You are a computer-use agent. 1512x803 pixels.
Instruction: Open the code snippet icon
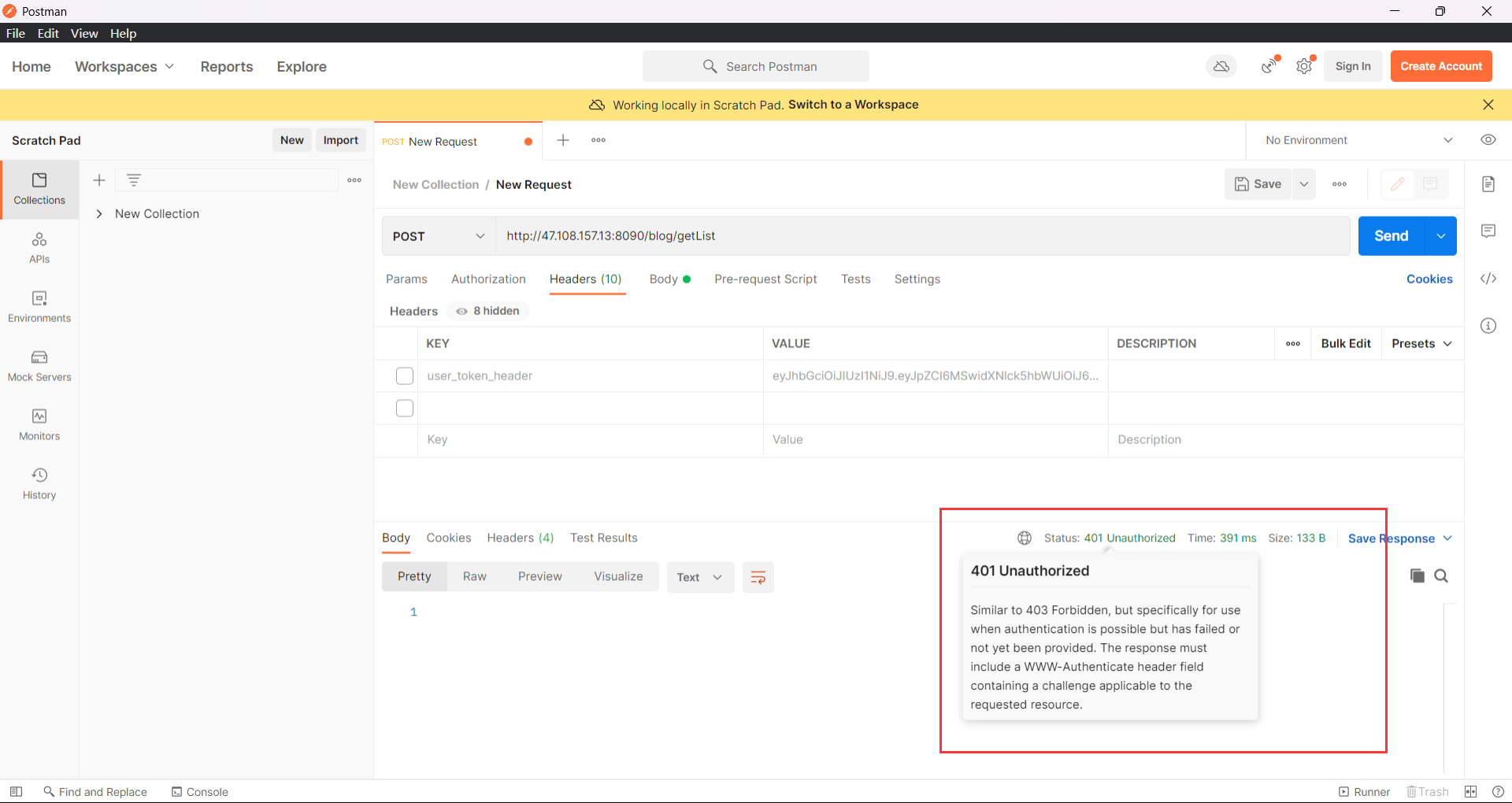point(1488,279)
